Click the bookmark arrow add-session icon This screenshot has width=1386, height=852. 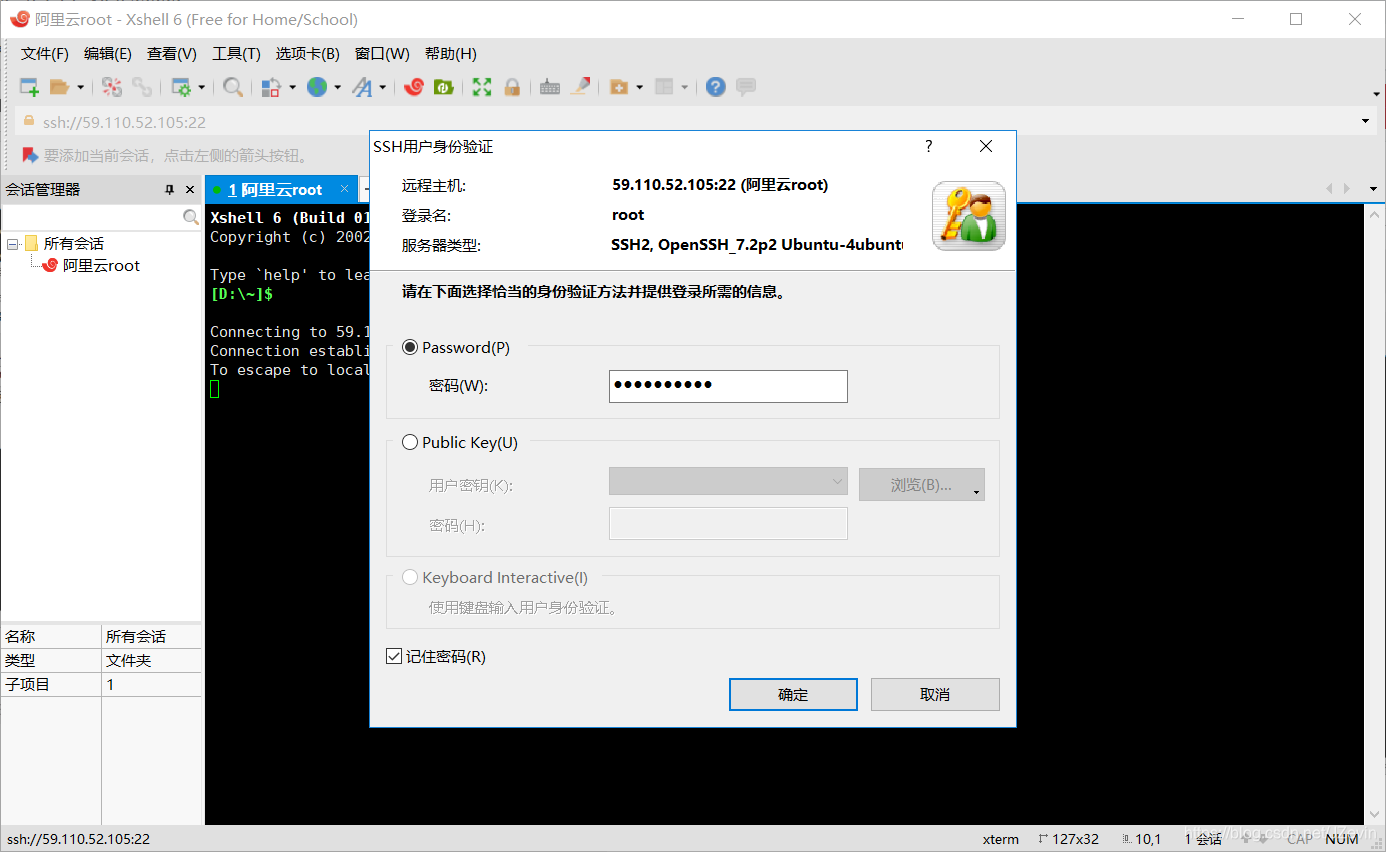pyautogui.click(x=30, y=155)
